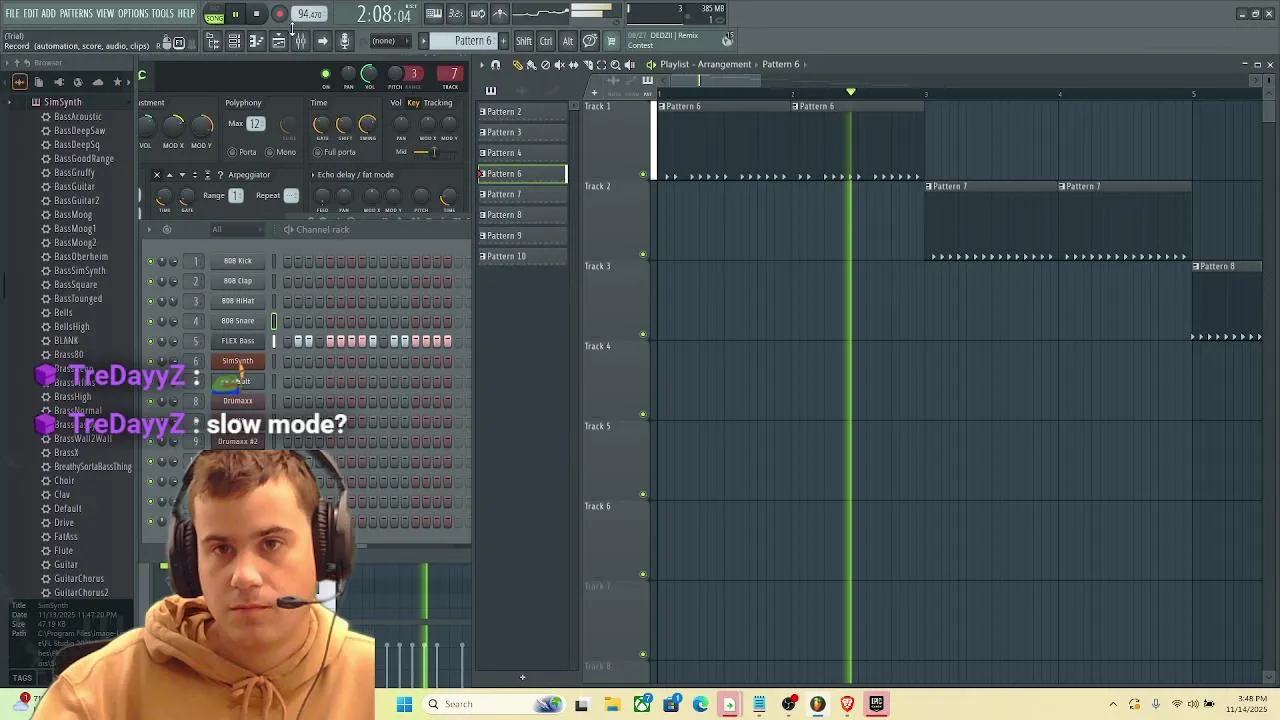The width and height of the screenshot is (1280, 720).
Task: Open the EDIT menu
Action: point(31,13)
